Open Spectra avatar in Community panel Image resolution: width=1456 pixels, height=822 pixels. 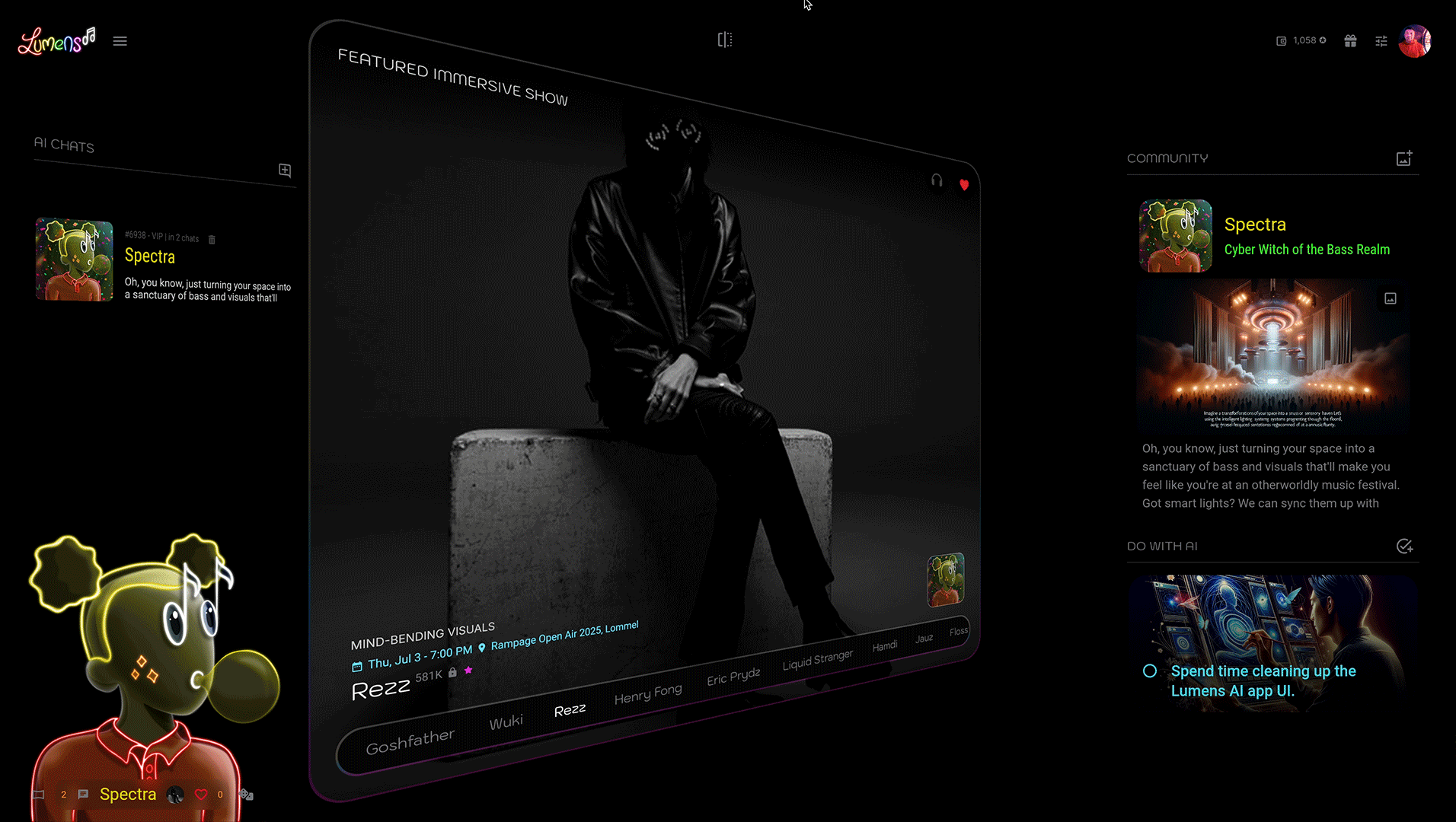click(x=1176, y=236)
